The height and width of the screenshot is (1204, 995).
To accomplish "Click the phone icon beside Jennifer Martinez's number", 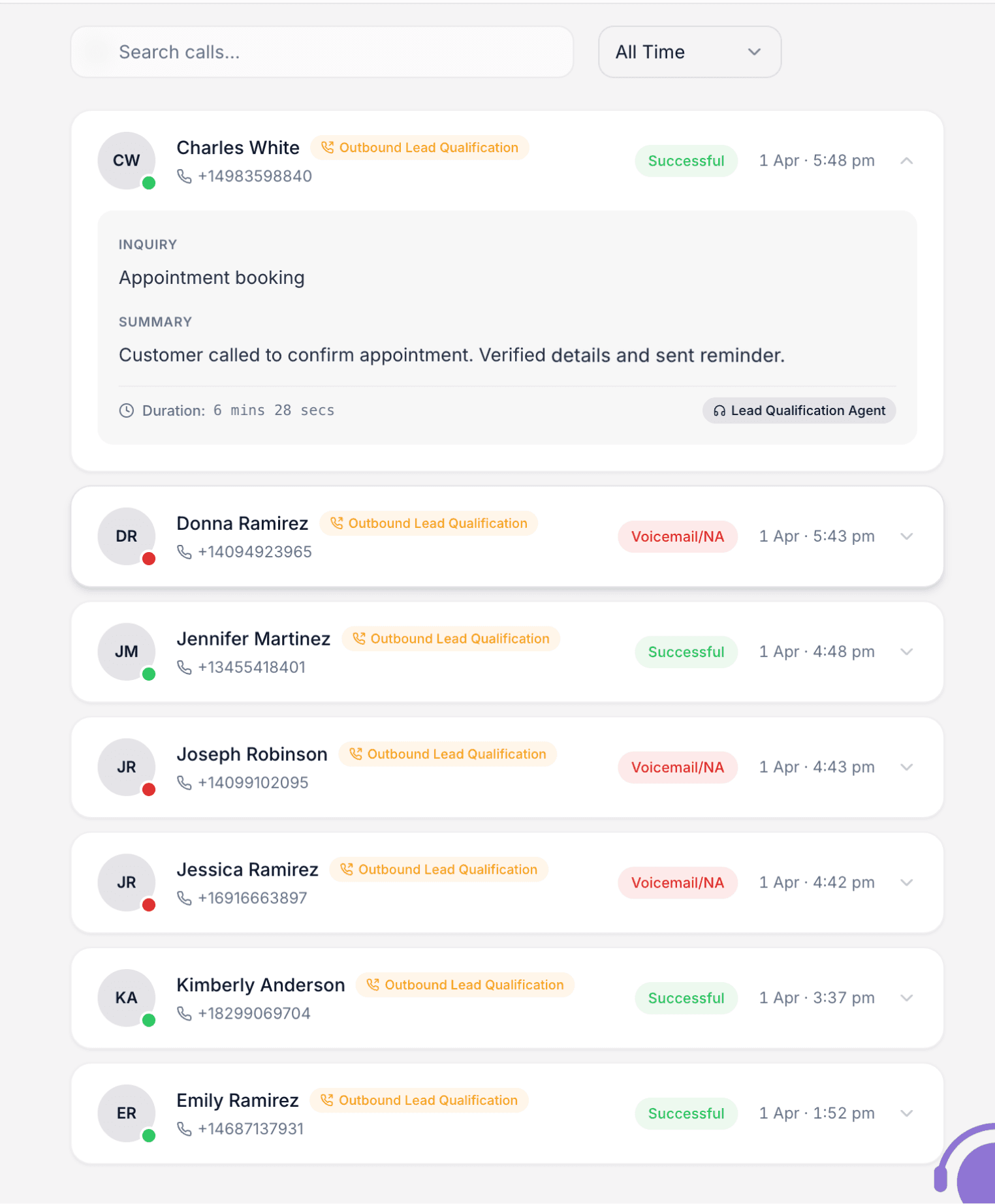I will [185, 667].
